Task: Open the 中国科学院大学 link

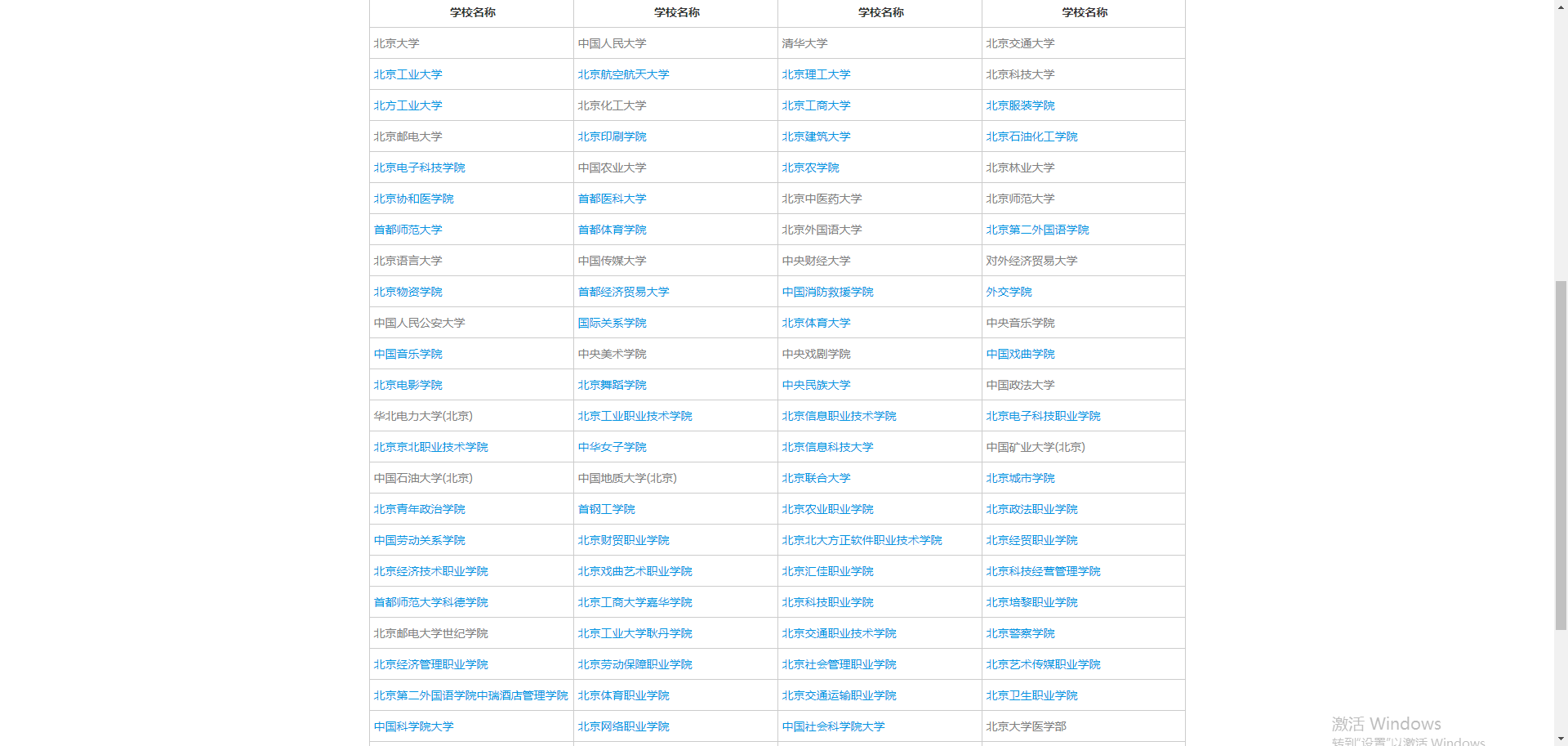Action: click(413, 726)
